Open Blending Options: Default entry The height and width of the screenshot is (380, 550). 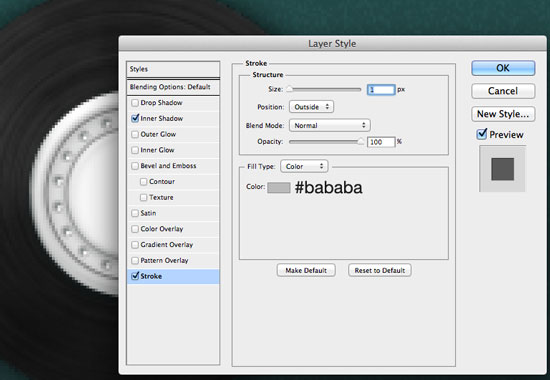(x=173, y=87)
